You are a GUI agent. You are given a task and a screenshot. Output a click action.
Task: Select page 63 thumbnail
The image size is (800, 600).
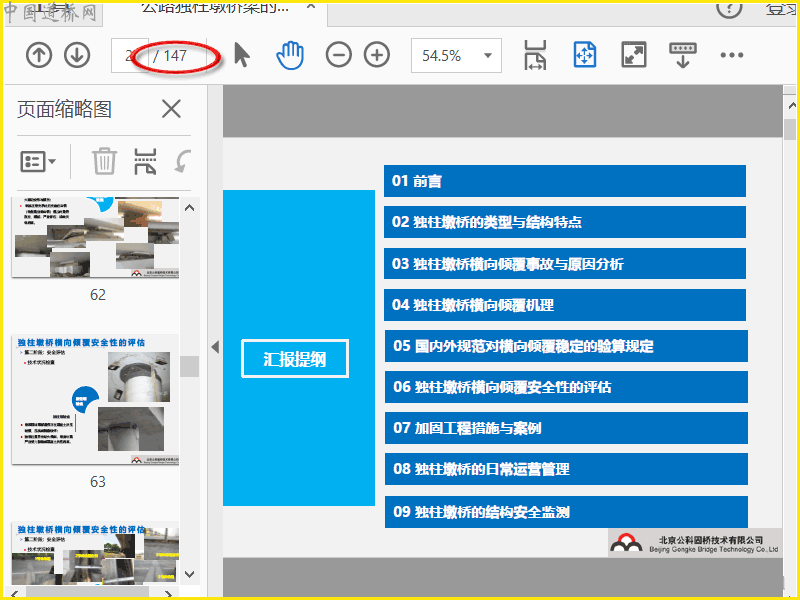point(95,399)
